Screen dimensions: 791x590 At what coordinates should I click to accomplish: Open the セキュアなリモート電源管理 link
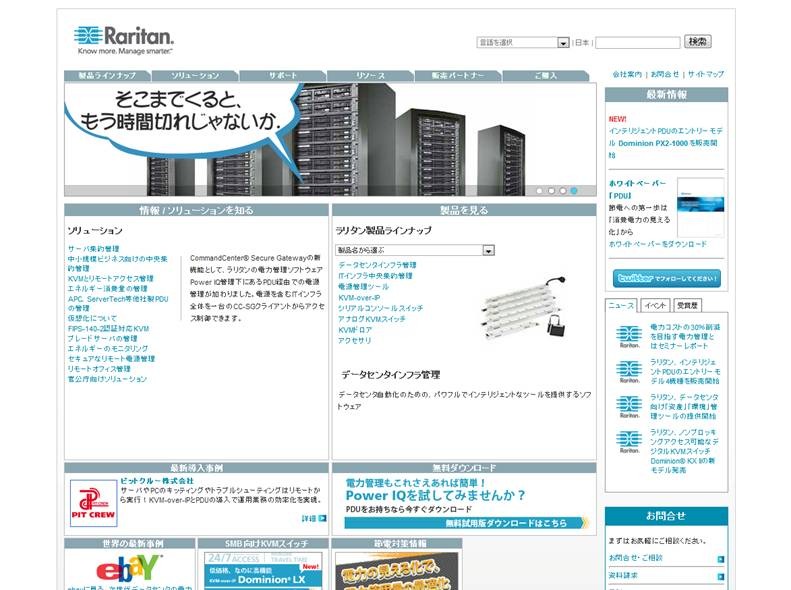(111, 359)
